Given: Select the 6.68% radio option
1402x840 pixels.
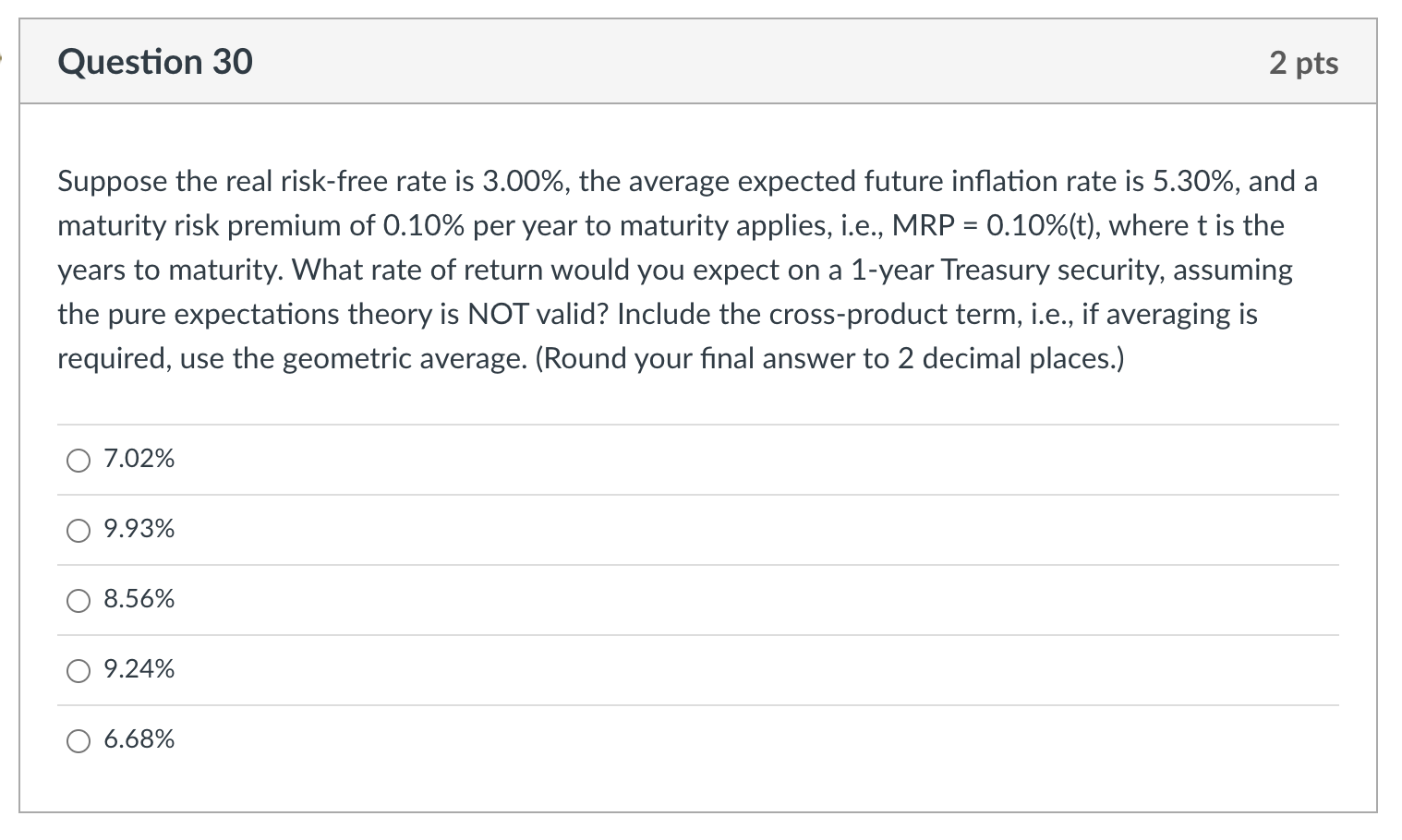Looking at the screenshot, I should (x=79, y=741).
